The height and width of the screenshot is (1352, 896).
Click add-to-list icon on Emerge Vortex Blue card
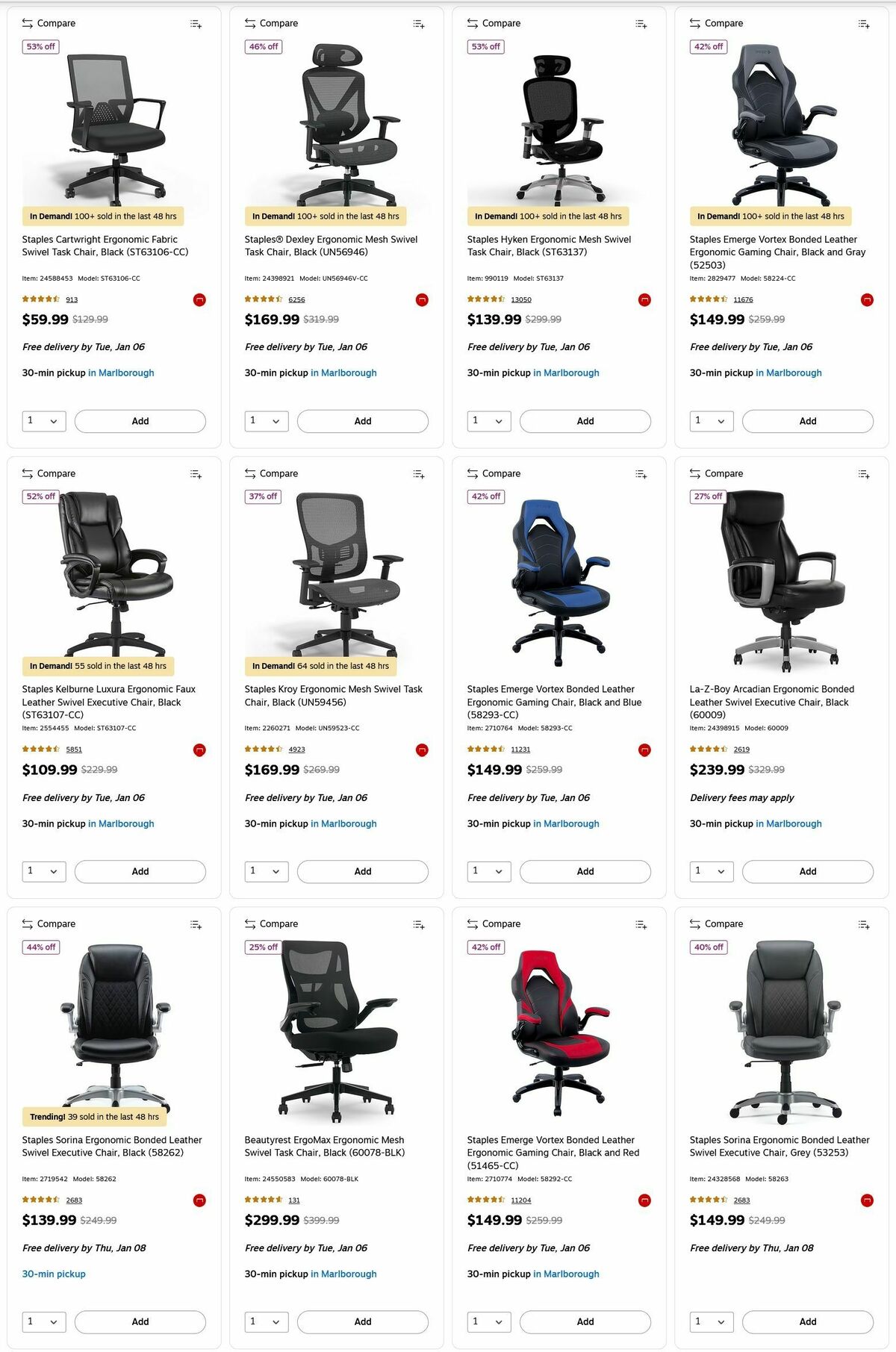point(641,474)
